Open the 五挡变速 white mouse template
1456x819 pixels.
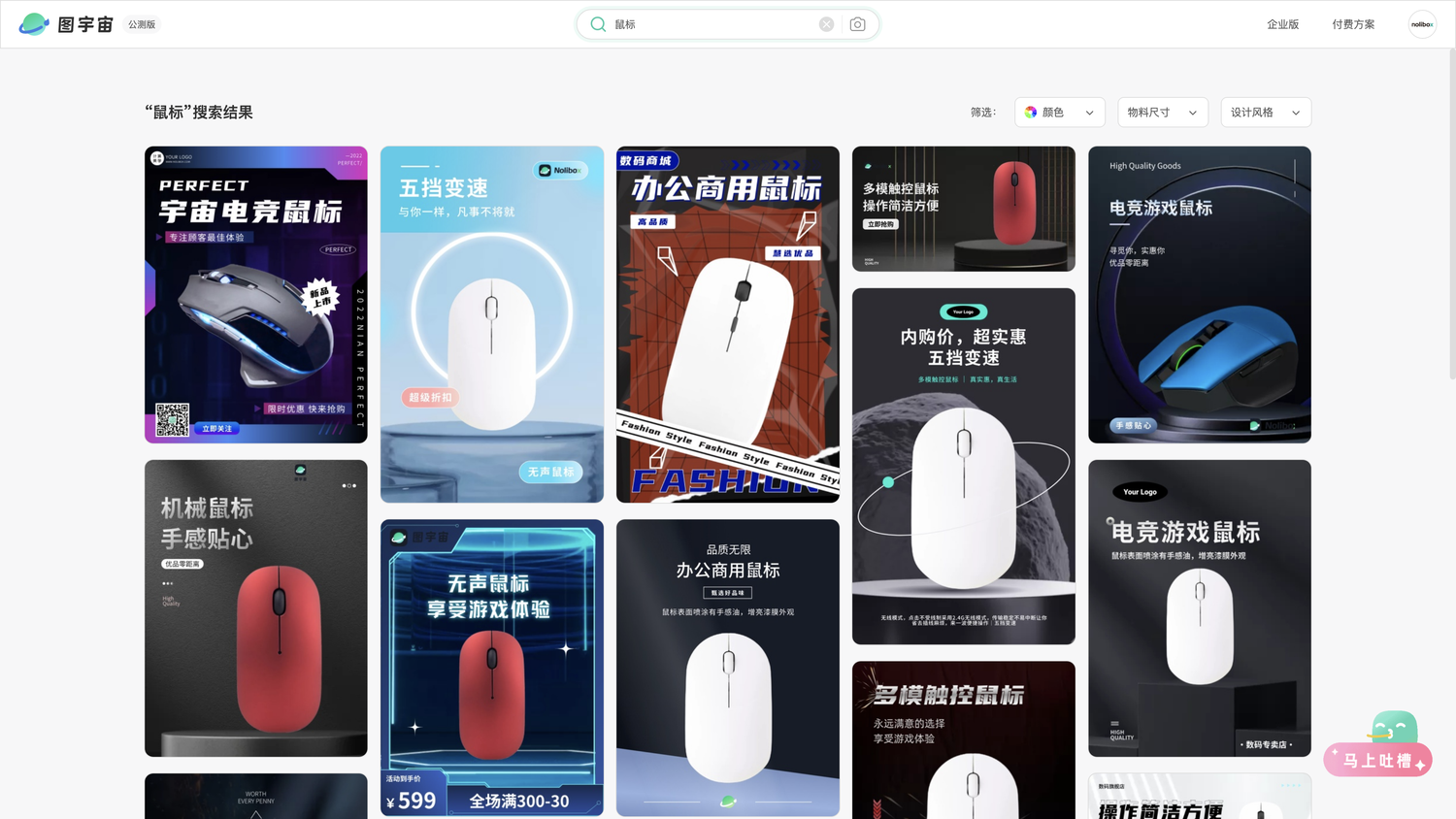click(492, 324)
